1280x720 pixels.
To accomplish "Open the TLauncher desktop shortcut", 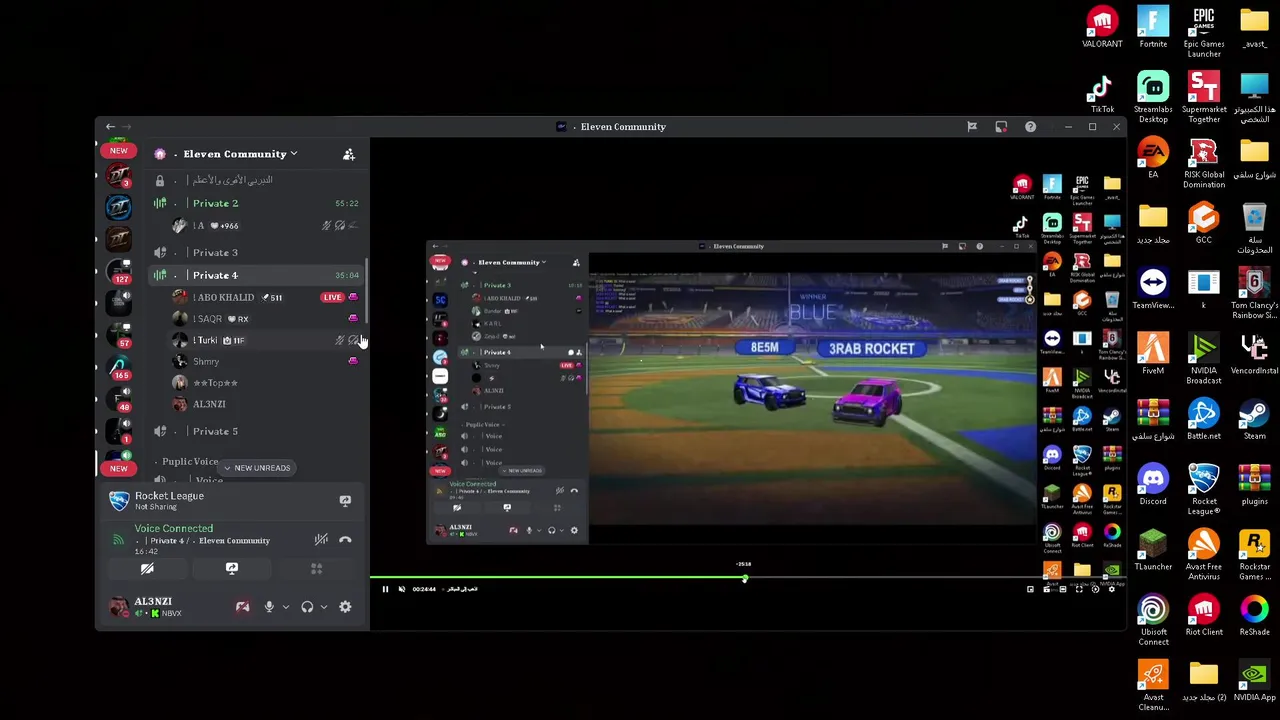I will coord(1153,549).
